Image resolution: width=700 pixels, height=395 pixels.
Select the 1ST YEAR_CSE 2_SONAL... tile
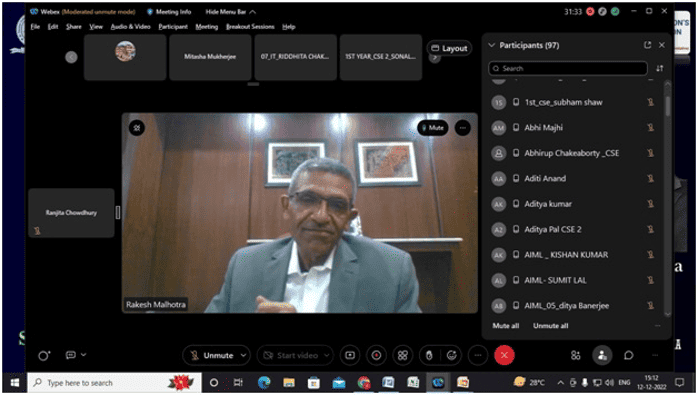click(381, 57)
